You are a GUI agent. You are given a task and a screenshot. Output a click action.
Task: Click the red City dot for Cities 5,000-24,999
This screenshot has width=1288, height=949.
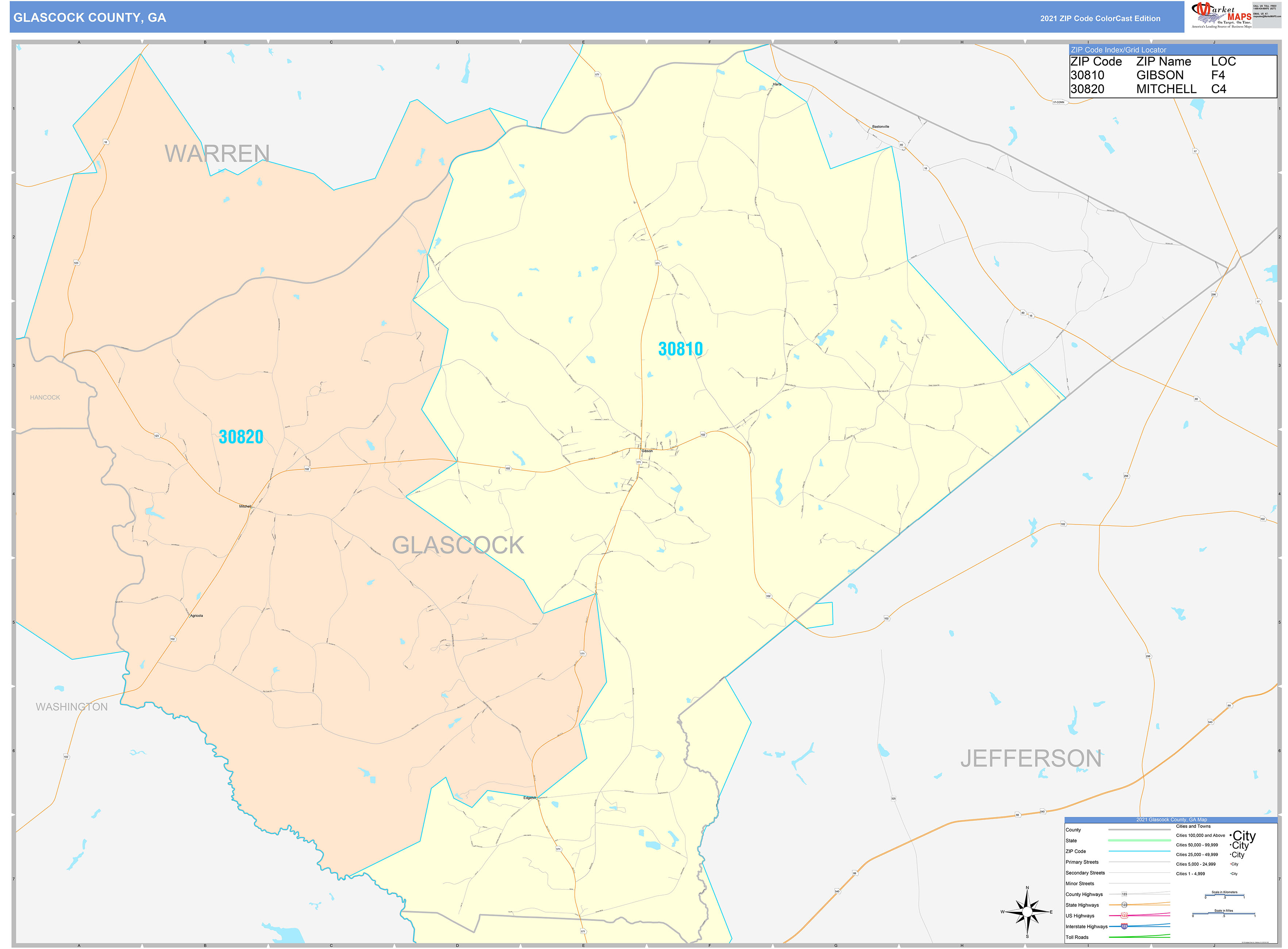(x=1231, y=864)
